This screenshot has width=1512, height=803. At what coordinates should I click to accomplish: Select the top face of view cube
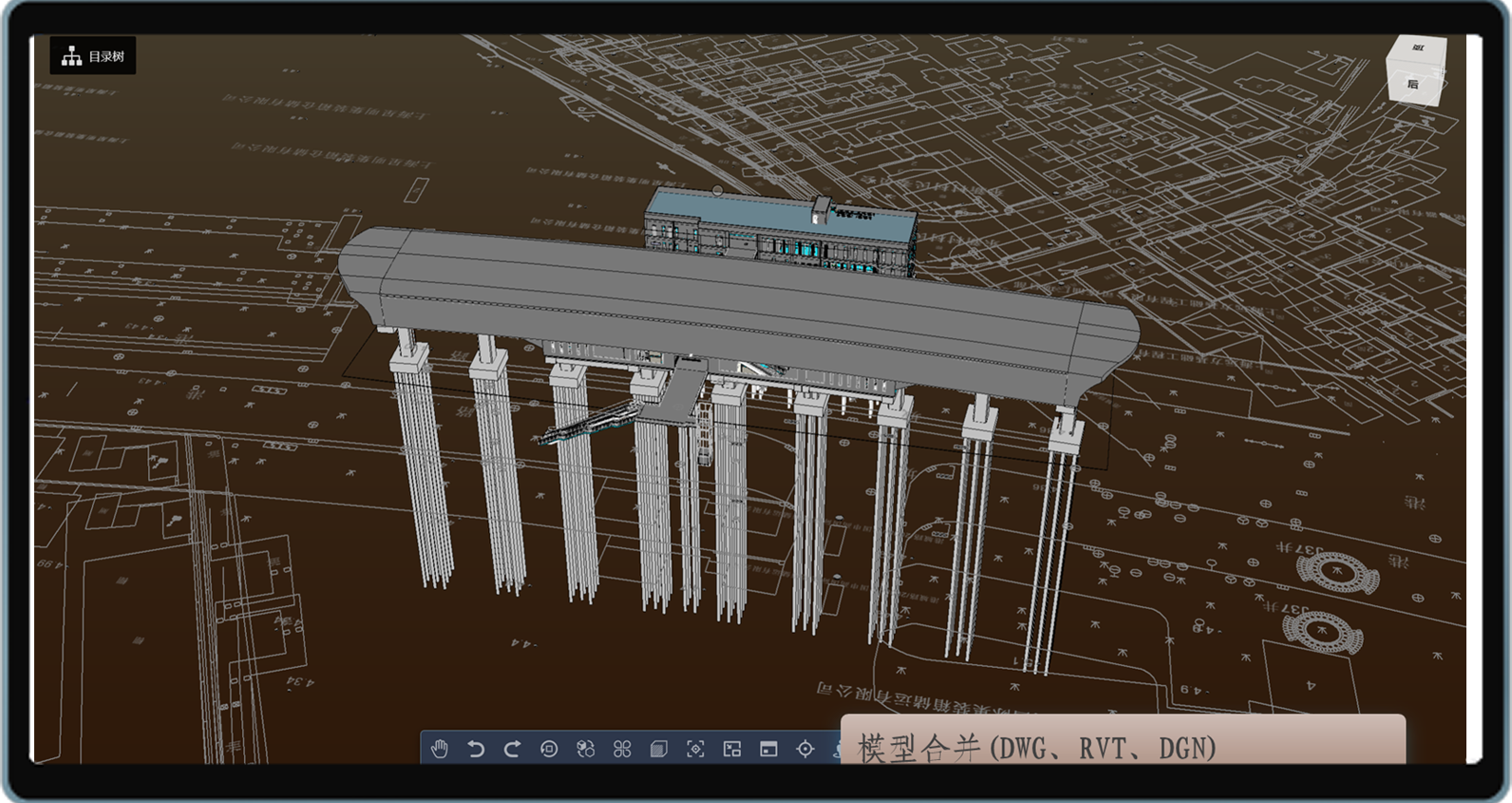click(1418, 48)
